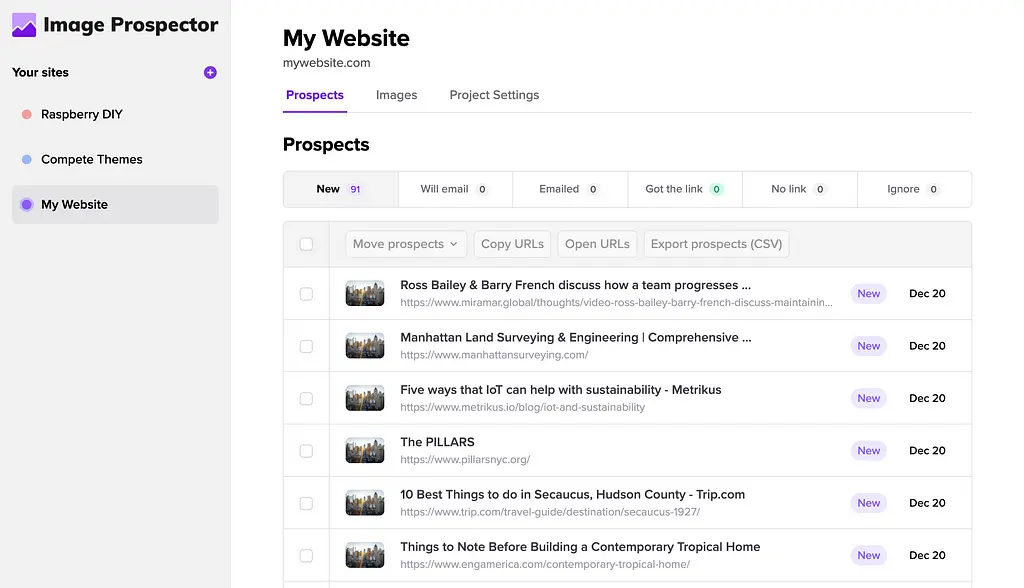Click the New status badge on Metrikus row

tap(868, 398)
